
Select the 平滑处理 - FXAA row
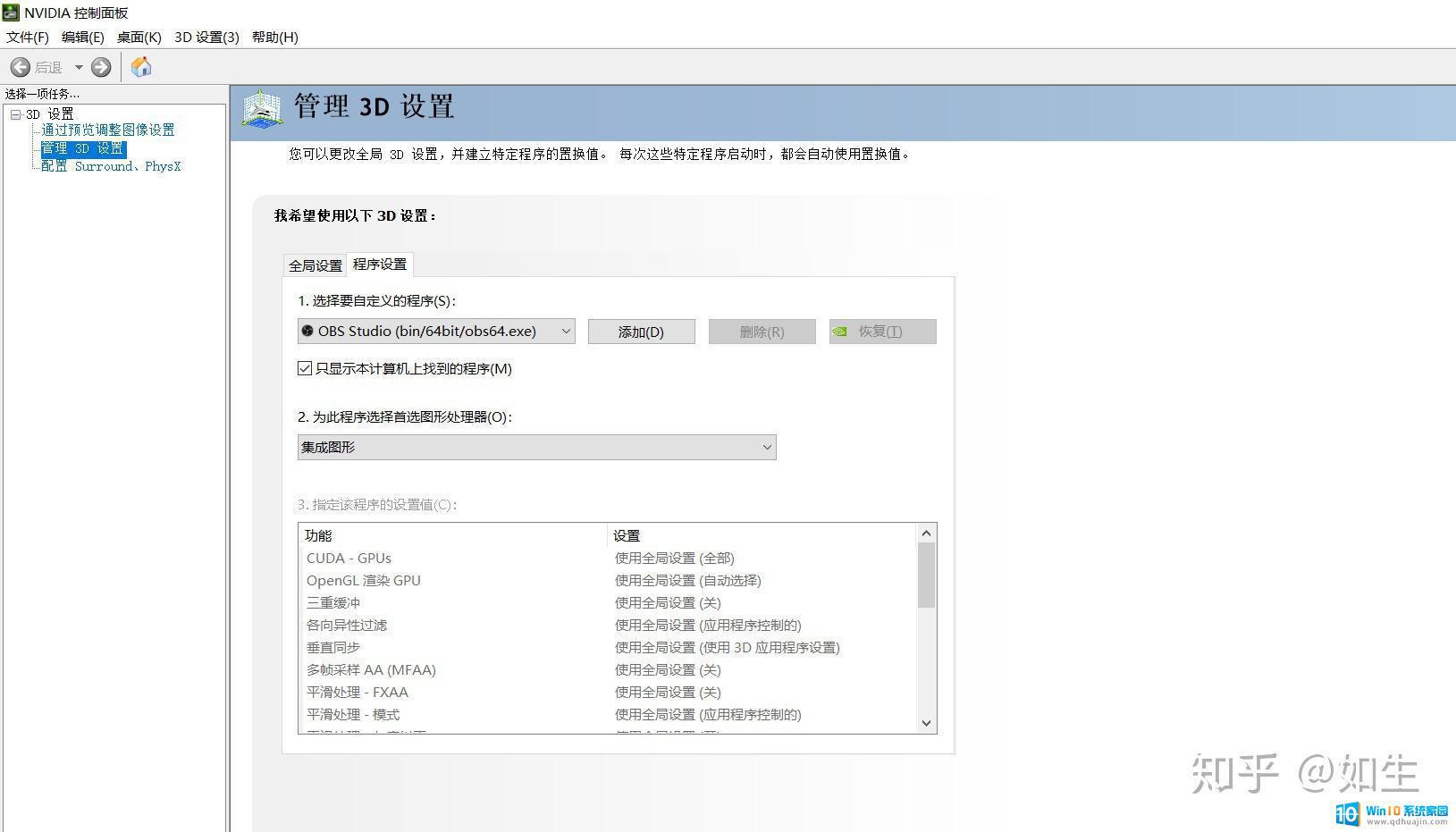click(x=608, y=692)
